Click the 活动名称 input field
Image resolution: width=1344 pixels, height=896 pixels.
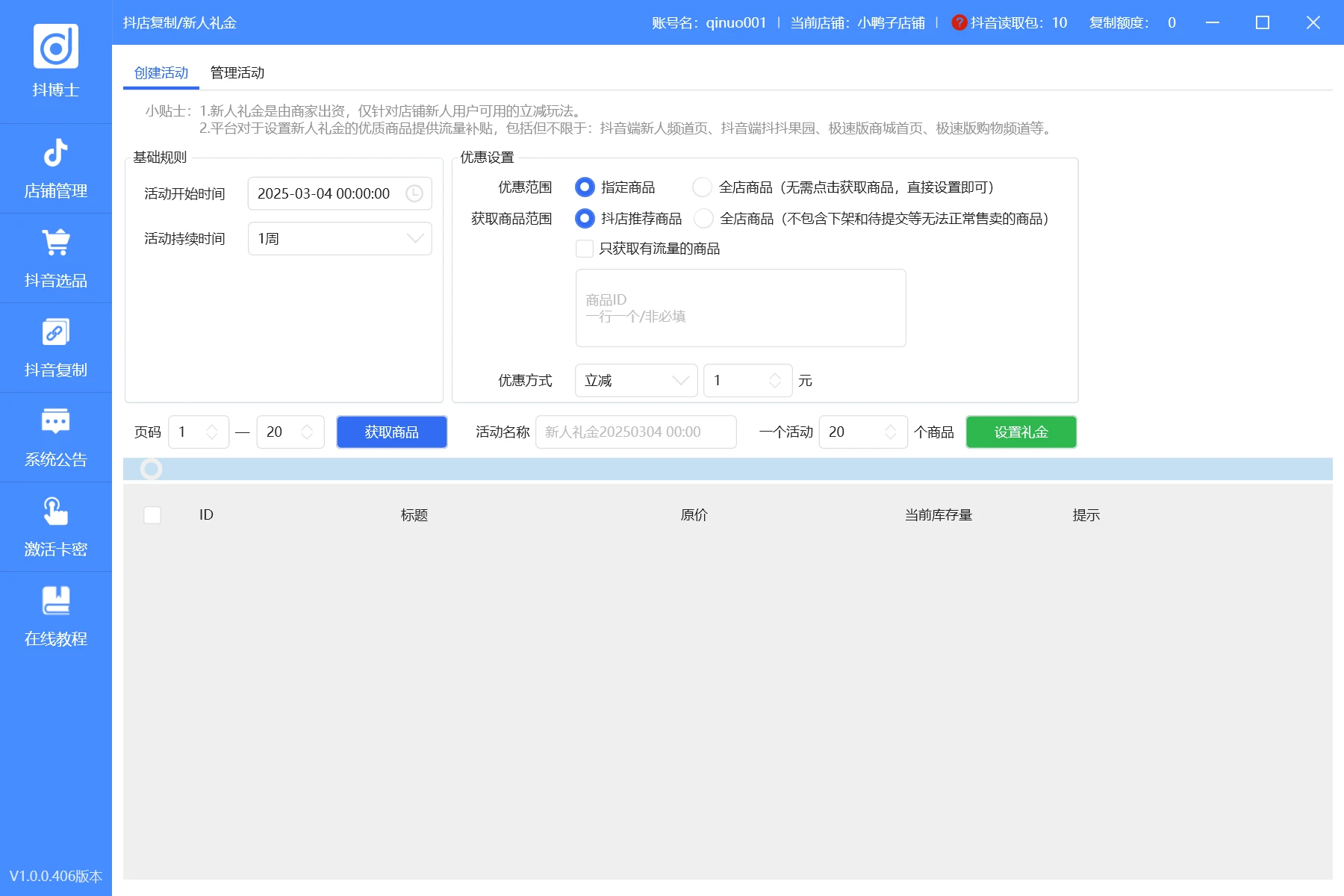point(636,432)
